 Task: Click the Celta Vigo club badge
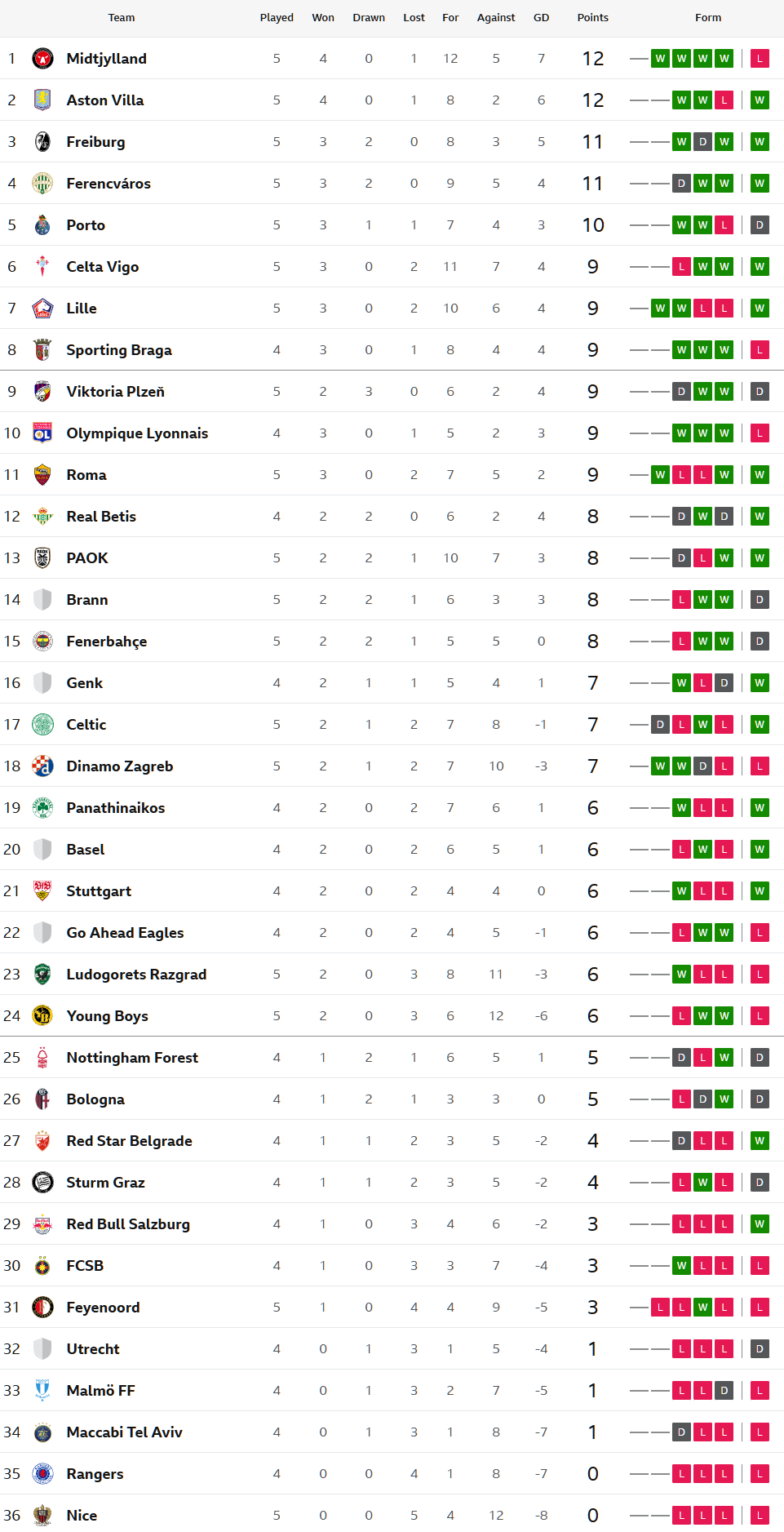click(x=42, y=267)
